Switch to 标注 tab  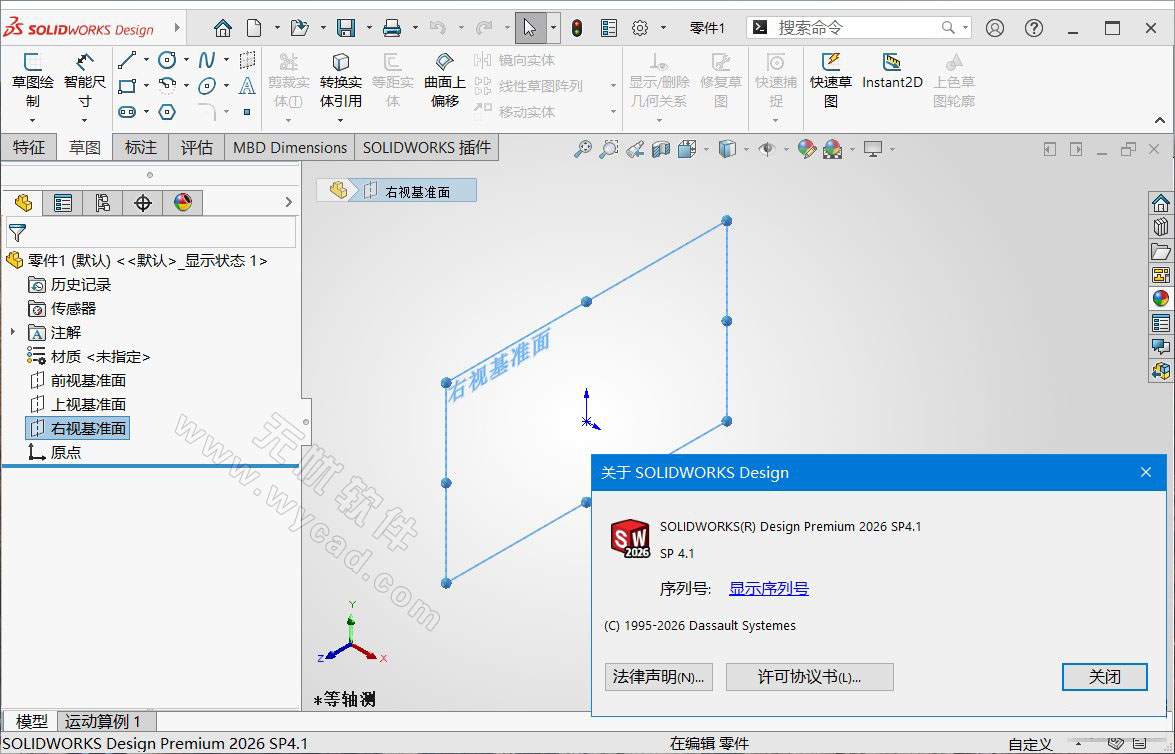(141, 148)
